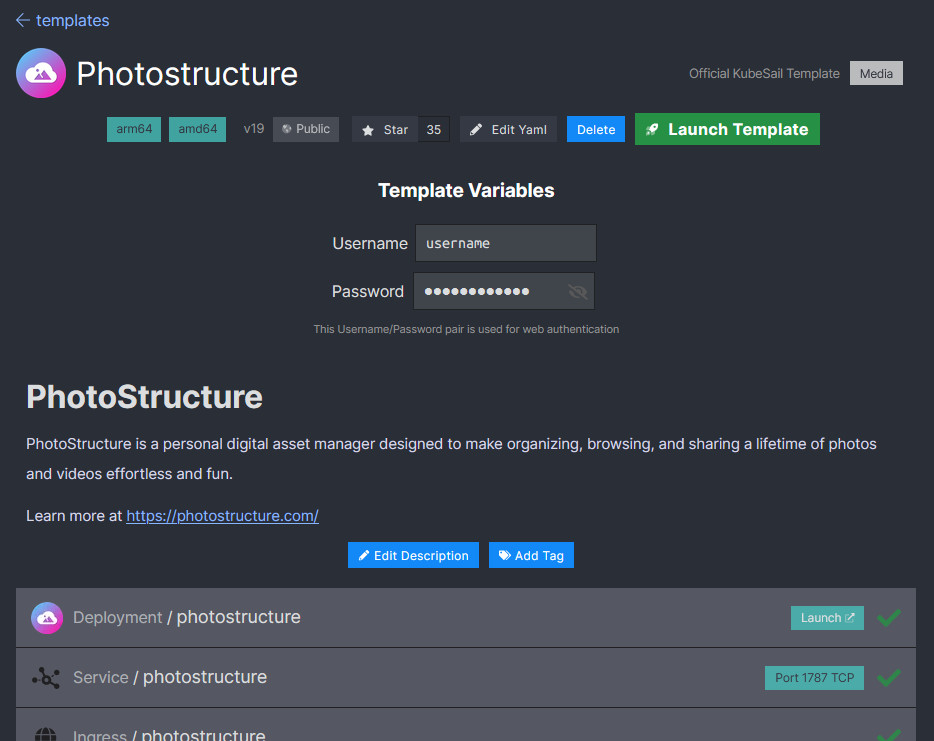Image resolution: width=934 pixels, height=741 pixels.
Task: Launch the Photostructure template
Action: pos(727,129)
